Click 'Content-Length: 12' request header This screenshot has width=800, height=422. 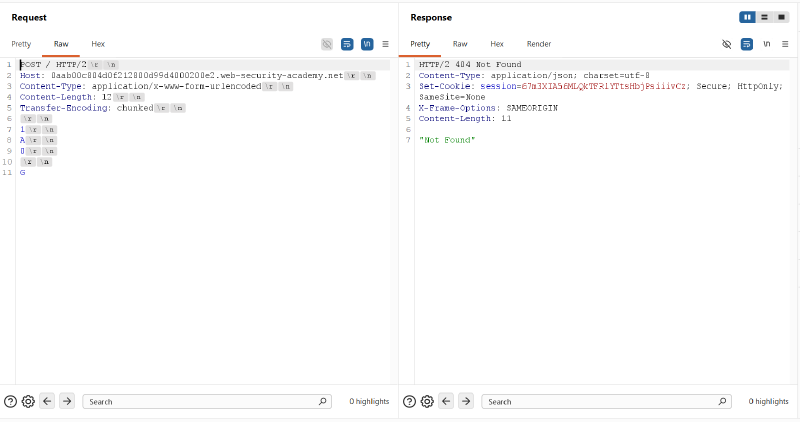(65, 97)
